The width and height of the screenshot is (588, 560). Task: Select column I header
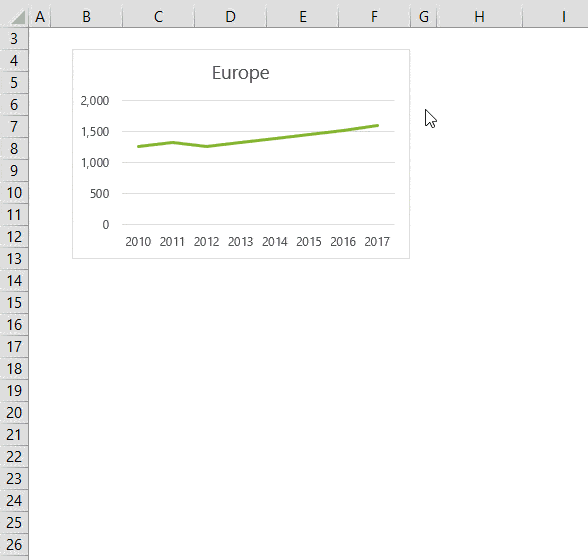[x=556, y=17]
